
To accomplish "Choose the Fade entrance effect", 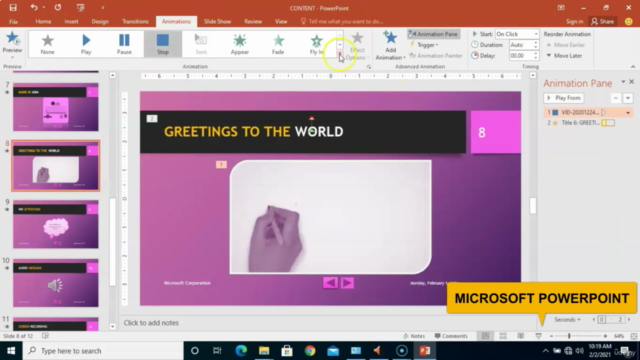I will coord(278,44).
